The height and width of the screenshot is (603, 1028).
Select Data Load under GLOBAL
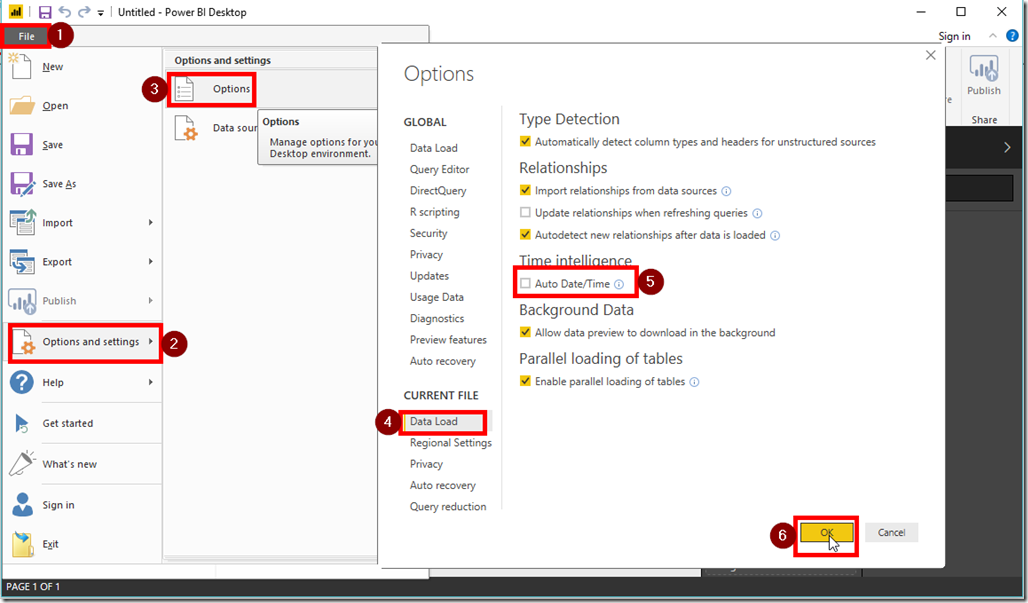[434, 148]
